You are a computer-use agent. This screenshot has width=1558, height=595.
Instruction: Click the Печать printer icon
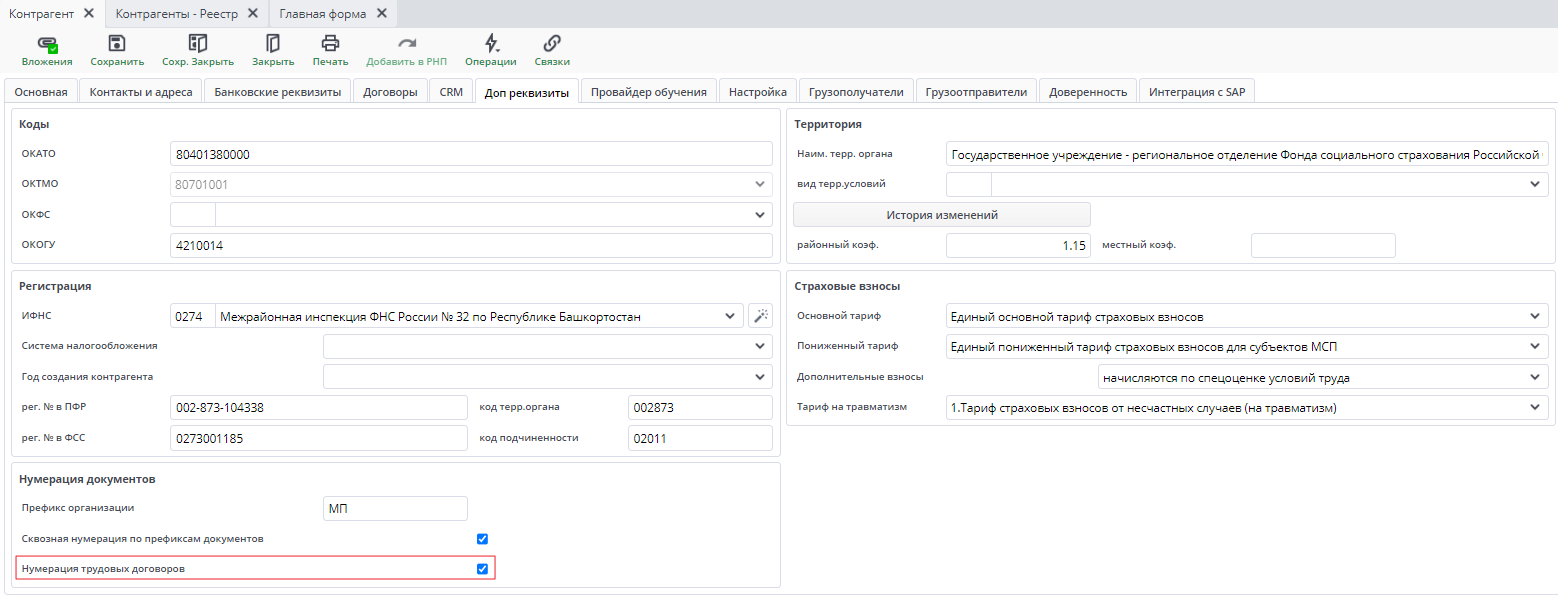point(330,44)
